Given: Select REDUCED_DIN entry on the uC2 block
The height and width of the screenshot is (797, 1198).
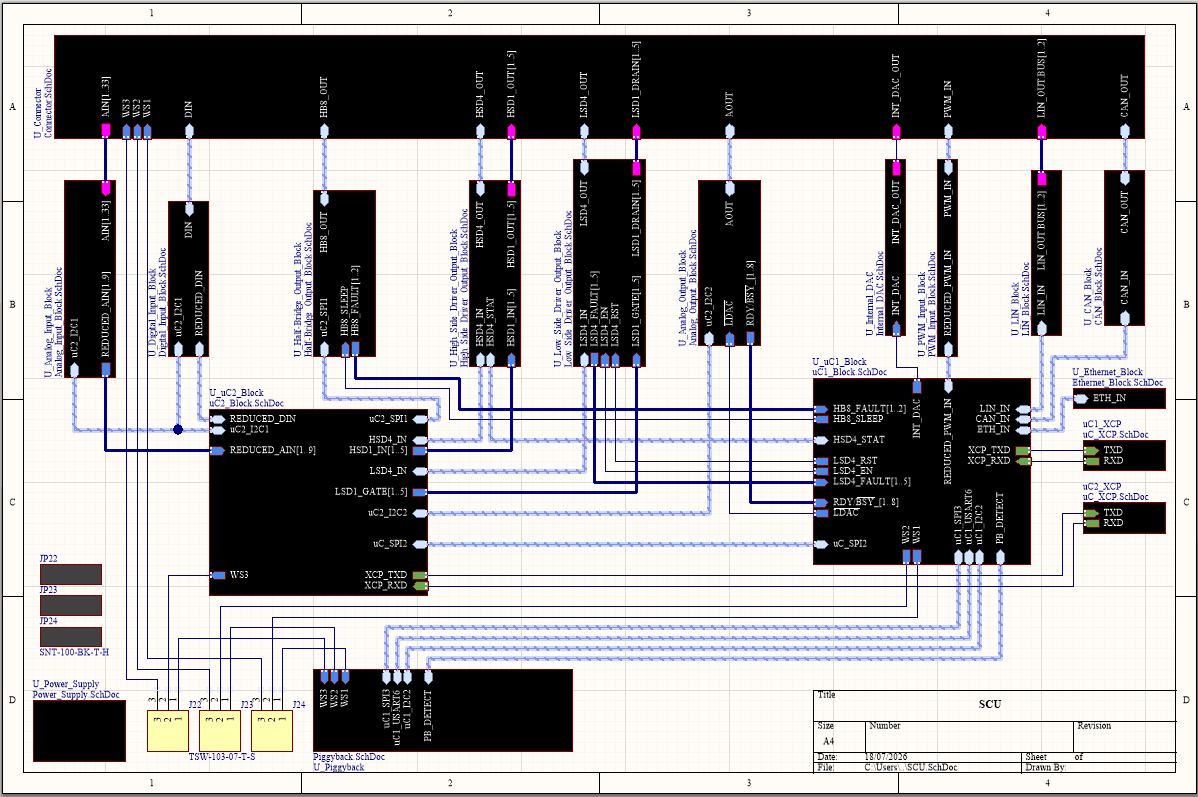Looking at the screenshot, I should coord(254,419).
